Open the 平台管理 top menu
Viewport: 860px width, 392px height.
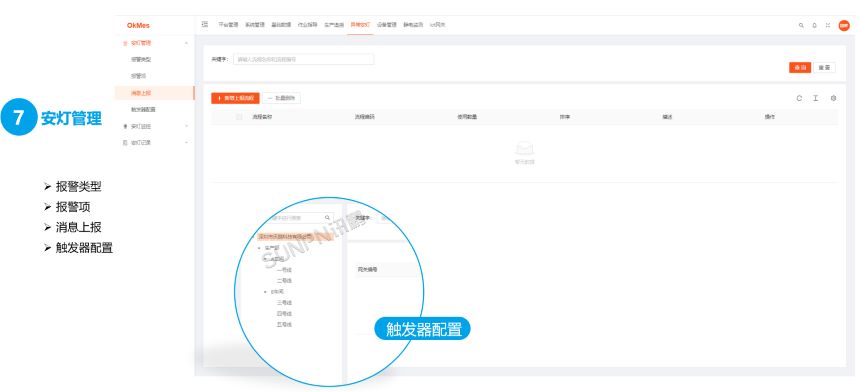[228, 25]
